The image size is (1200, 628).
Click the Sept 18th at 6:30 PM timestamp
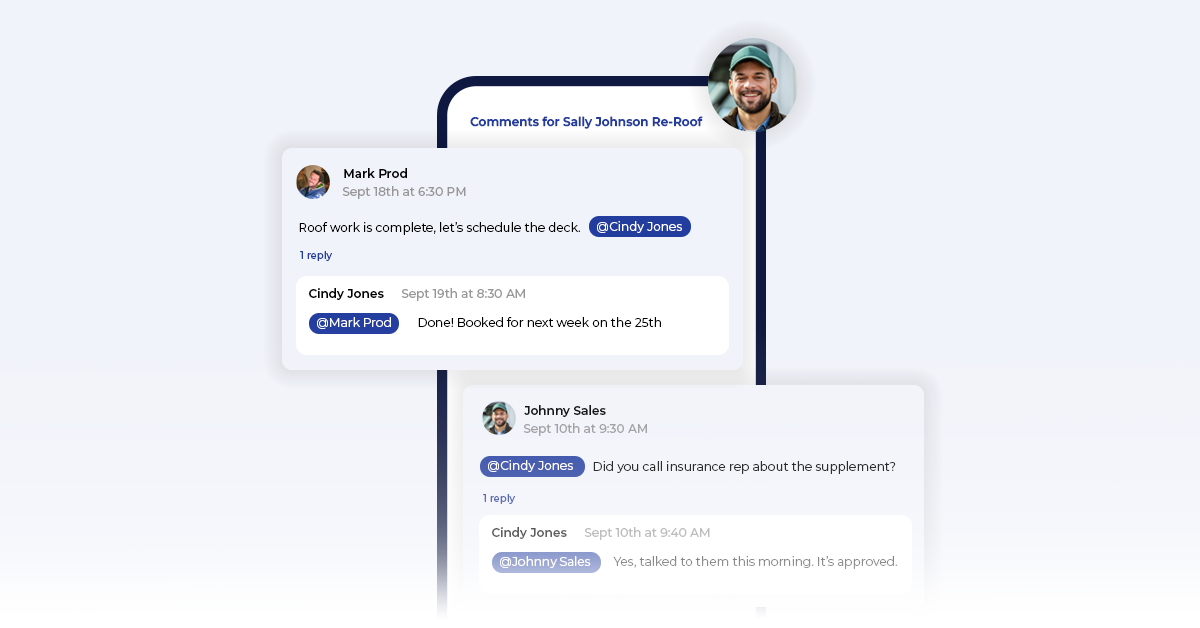tap(404, 192)
